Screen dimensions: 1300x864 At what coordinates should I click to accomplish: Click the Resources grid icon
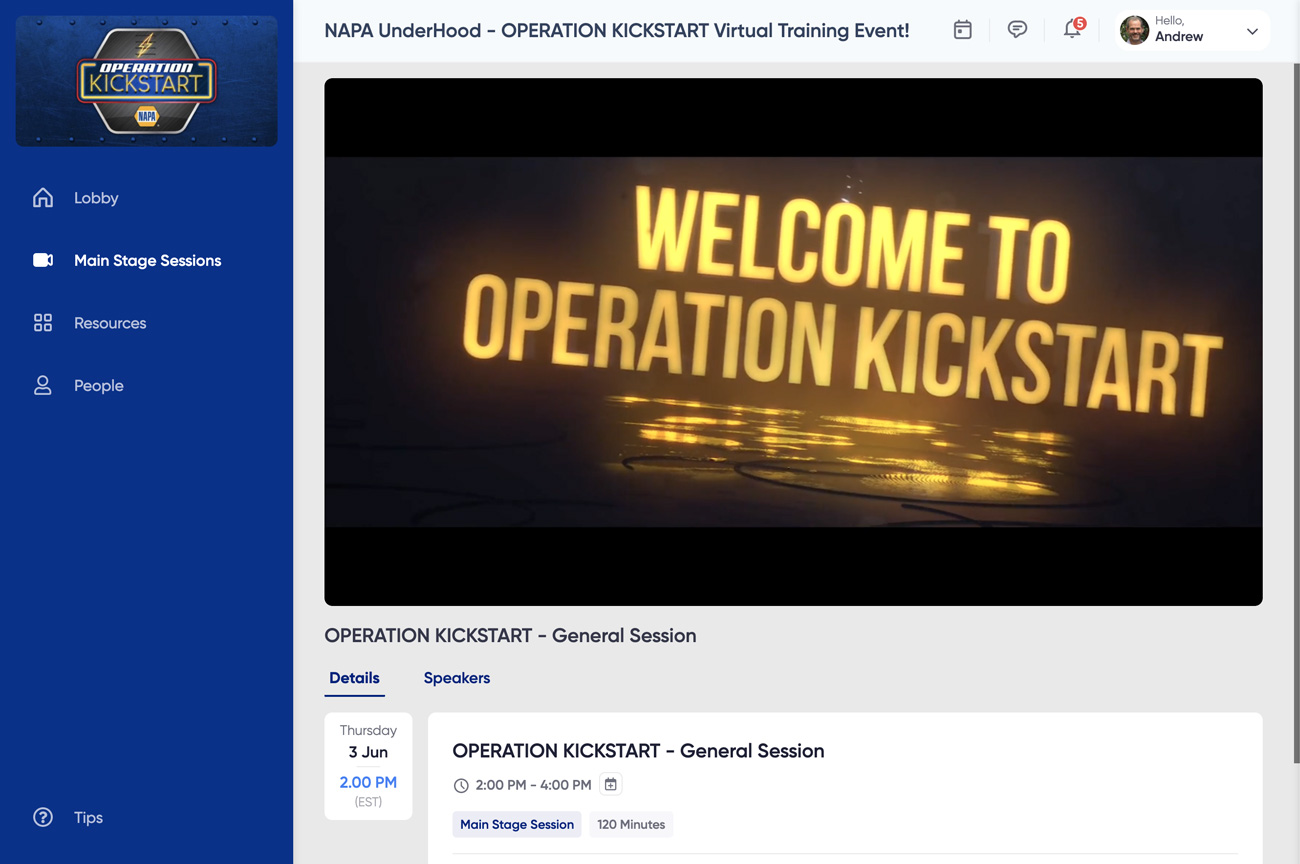tap(43, 323)
